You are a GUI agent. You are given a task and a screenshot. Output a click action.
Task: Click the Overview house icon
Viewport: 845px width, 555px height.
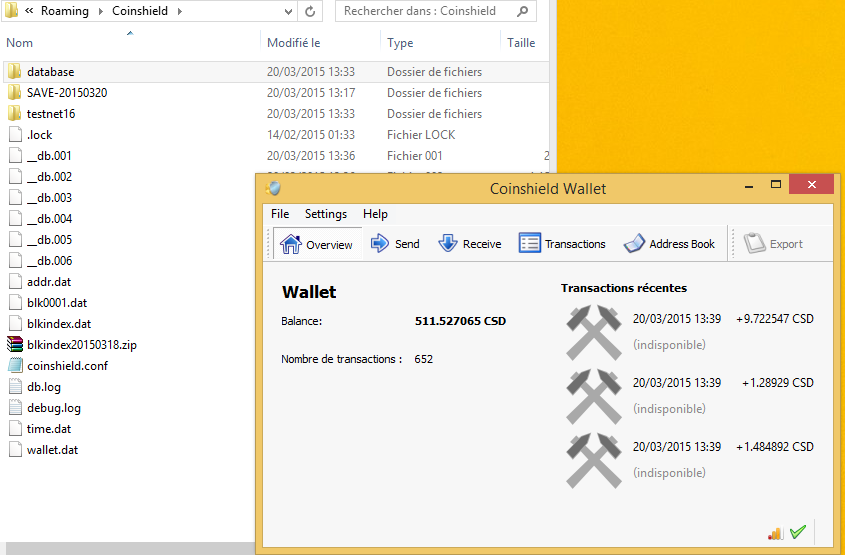click(x=291, y=244)
